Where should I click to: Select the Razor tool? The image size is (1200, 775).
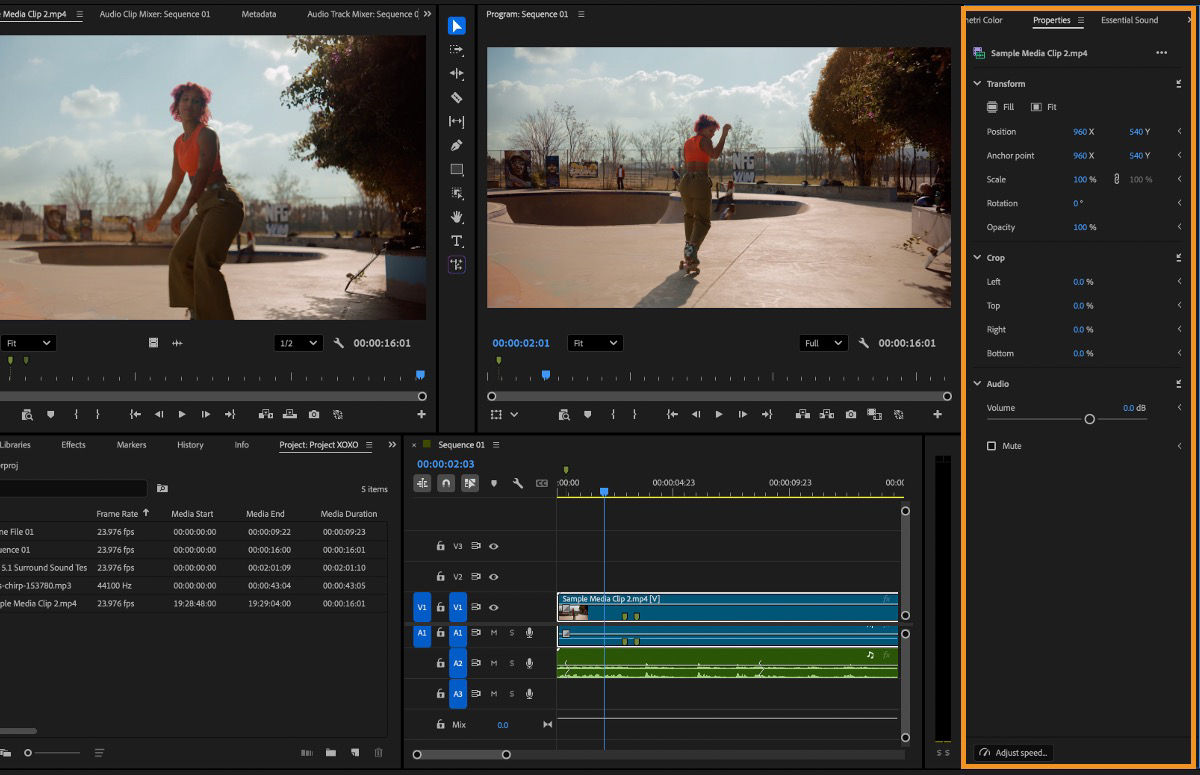457,97
